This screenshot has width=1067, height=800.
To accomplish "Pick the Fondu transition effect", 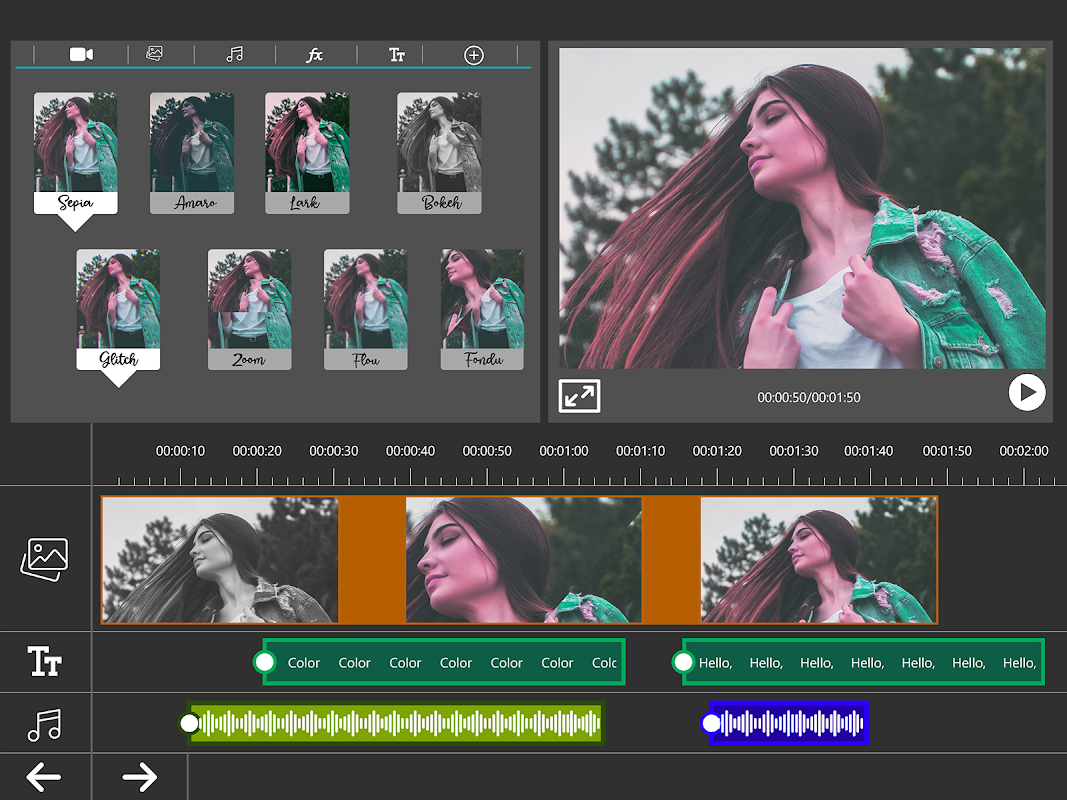I will pyautogui.click(x=482, y=309).
